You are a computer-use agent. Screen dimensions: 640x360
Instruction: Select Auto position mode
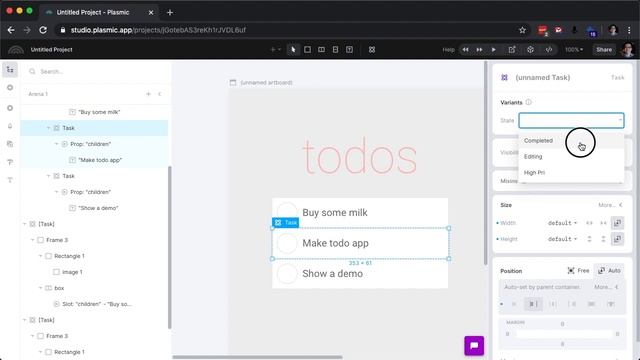tap(609, 271)
